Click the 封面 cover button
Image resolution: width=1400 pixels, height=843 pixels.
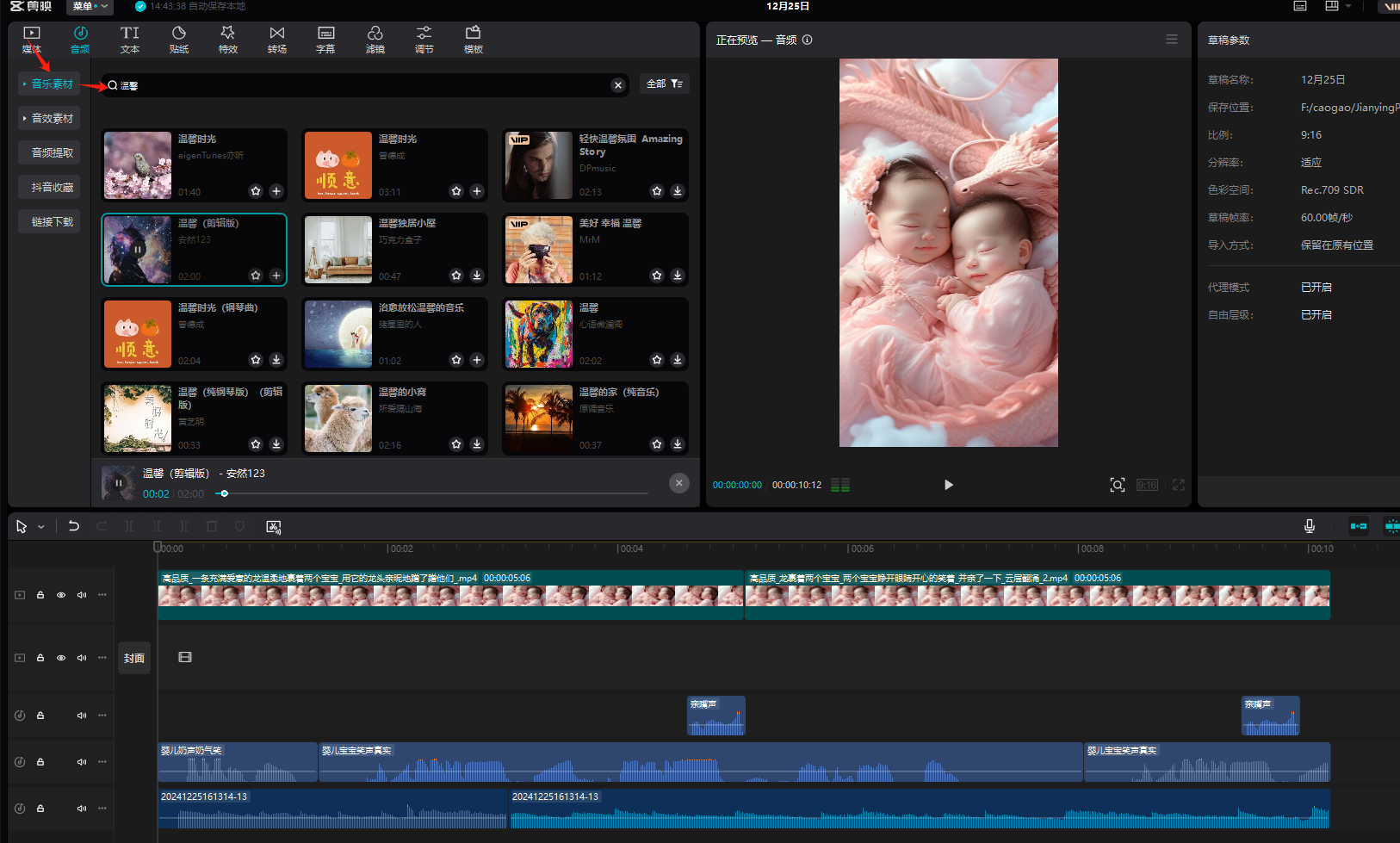pyautogui.click(x=133, y=659)
